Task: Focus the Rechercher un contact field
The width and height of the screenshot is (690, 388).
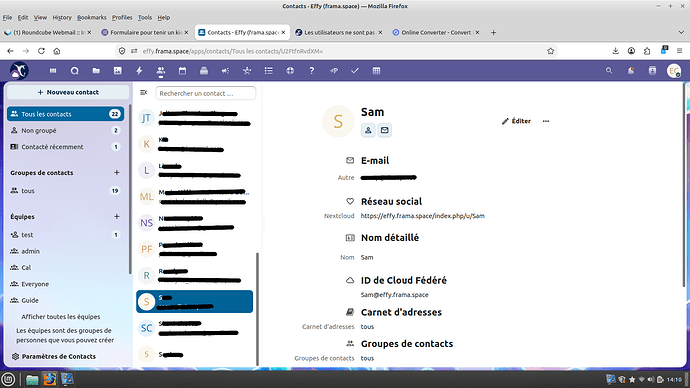Action: [206, 93]
